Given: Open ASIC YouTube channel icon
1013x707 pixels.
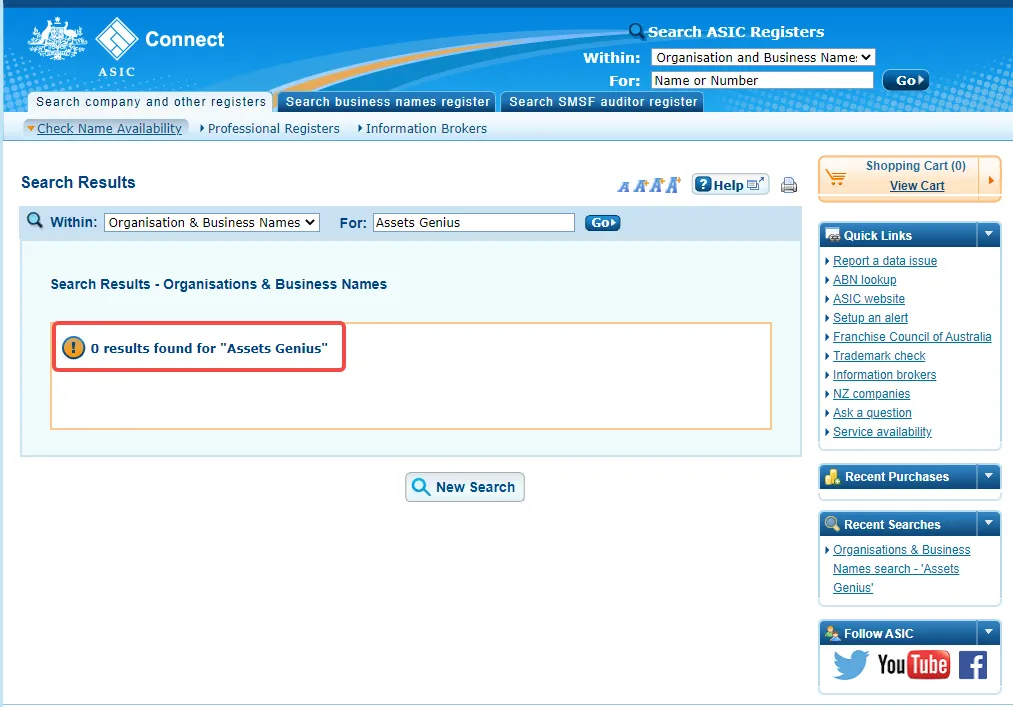Looking at the screenshot, I should coord(913,664).
